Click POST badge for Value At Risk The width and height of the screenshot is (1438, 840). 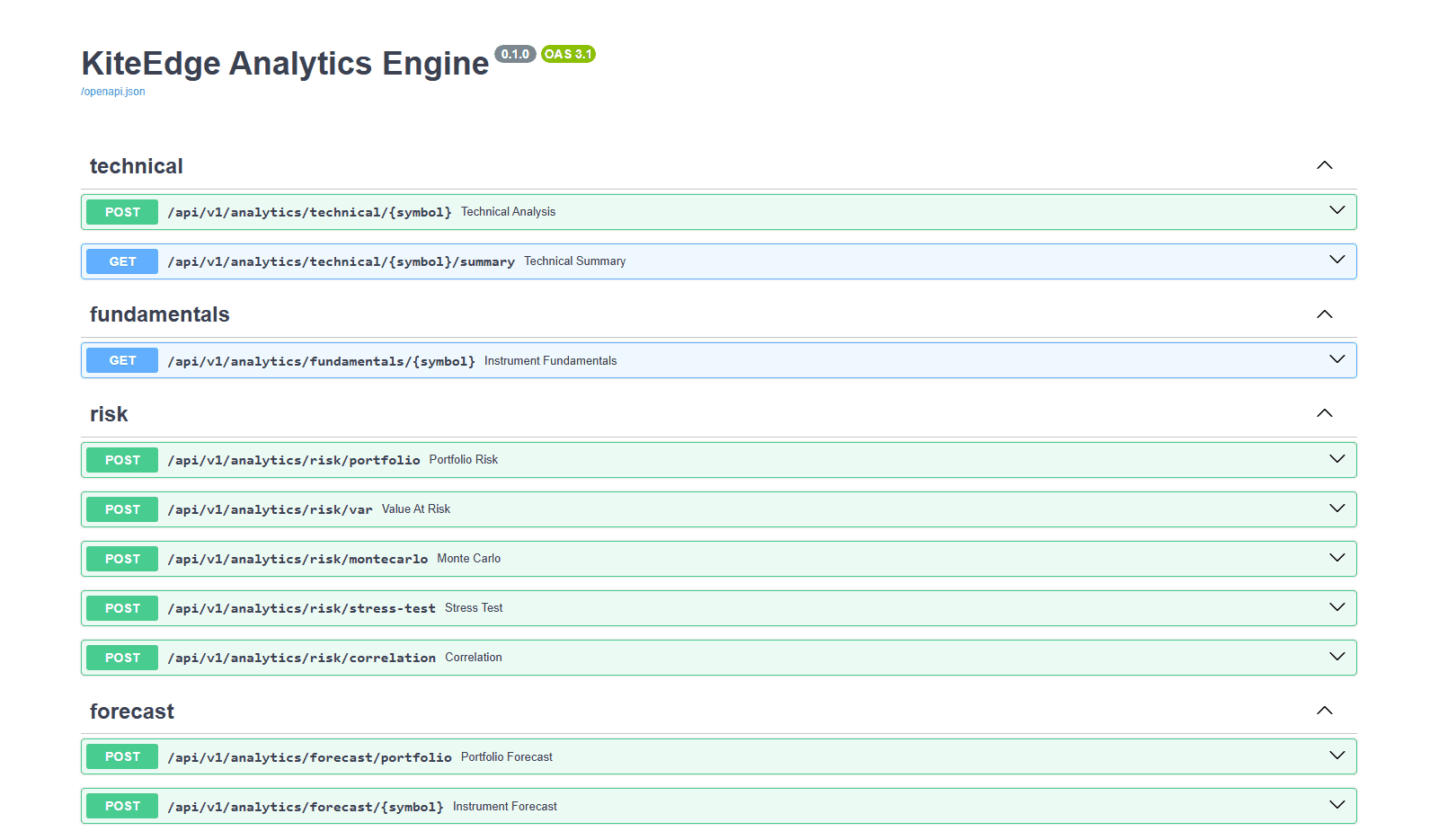pyautogui.click(x=122, y=509)
